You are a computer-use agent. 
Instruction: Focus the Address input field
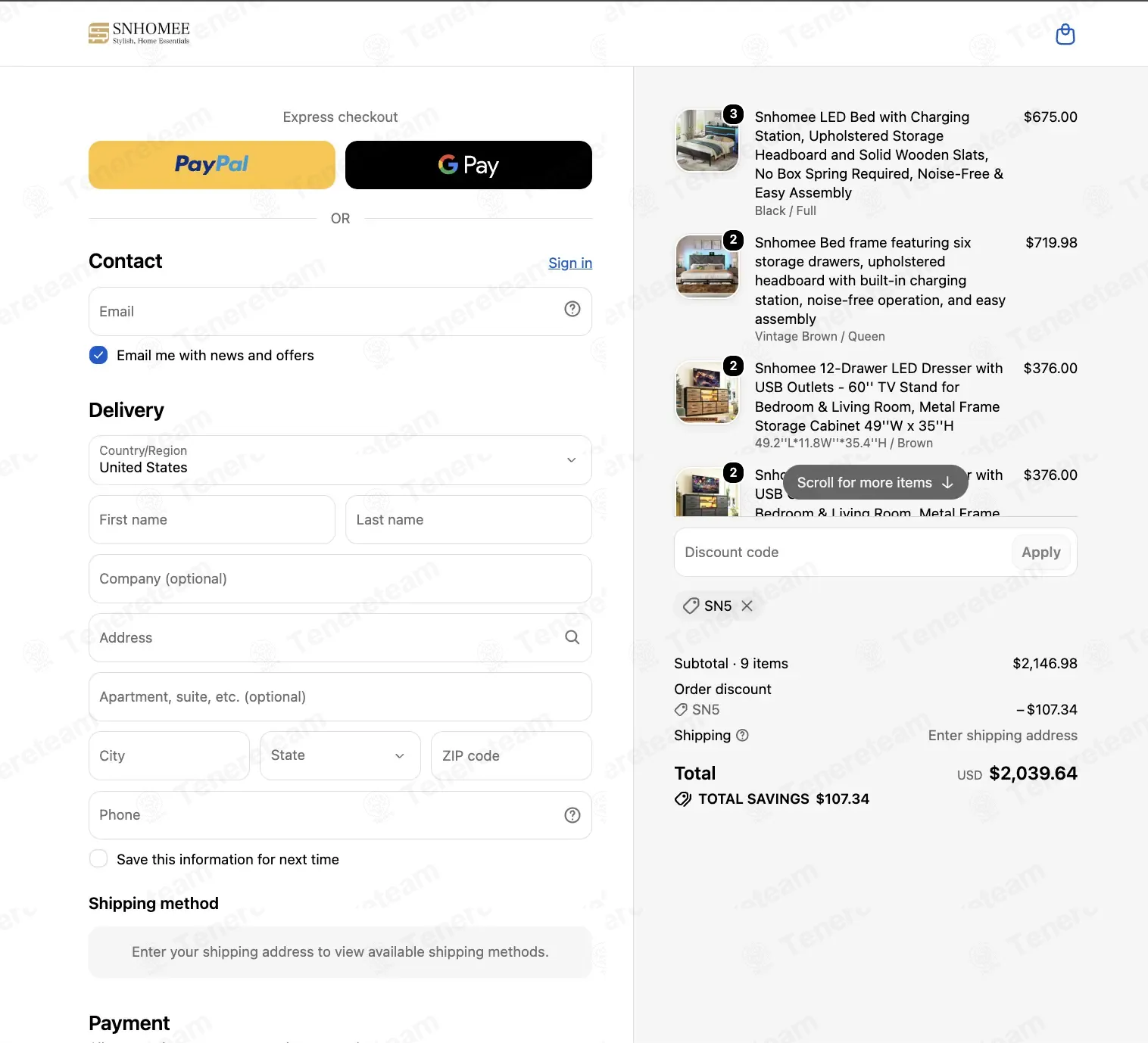340,638
